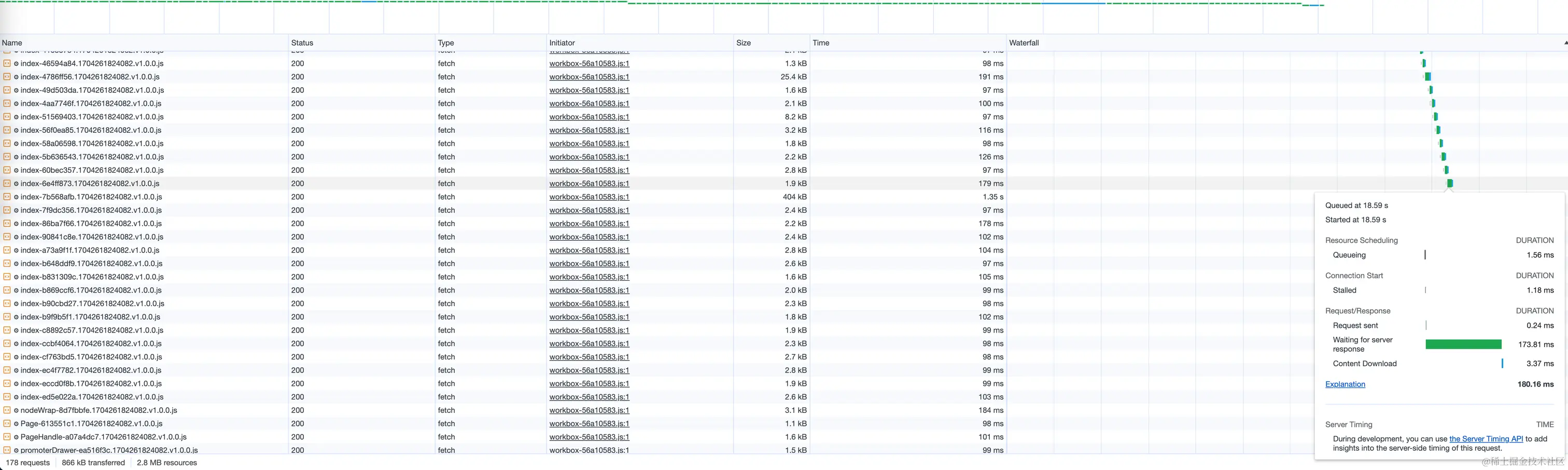Select request promoterDrawer-ea516f3c.1704261824082.v1.0.0.js

109,450
